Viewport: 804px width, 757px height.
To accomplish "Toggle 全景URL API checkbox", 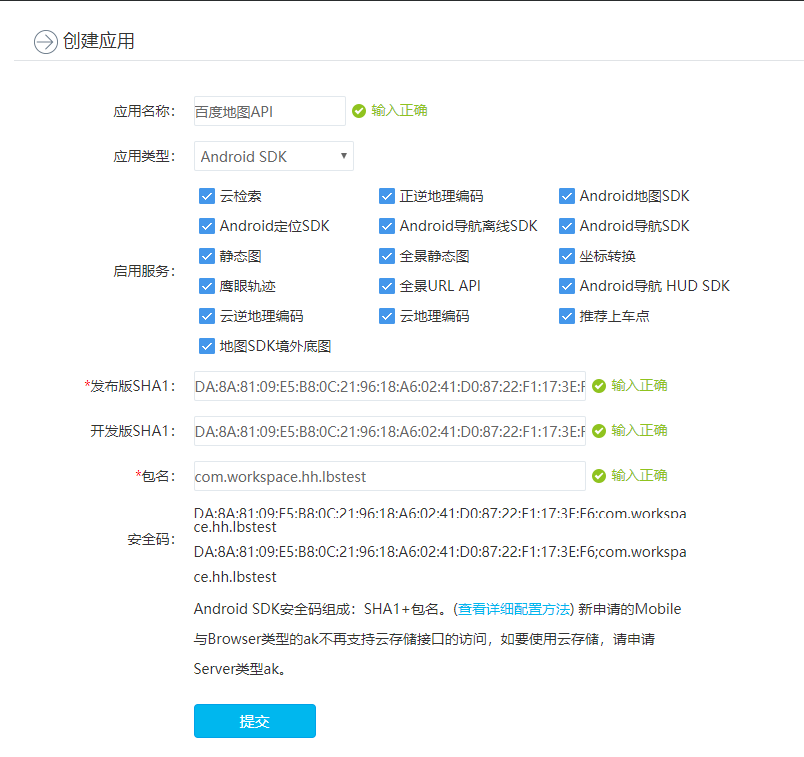I will (387, 286).
